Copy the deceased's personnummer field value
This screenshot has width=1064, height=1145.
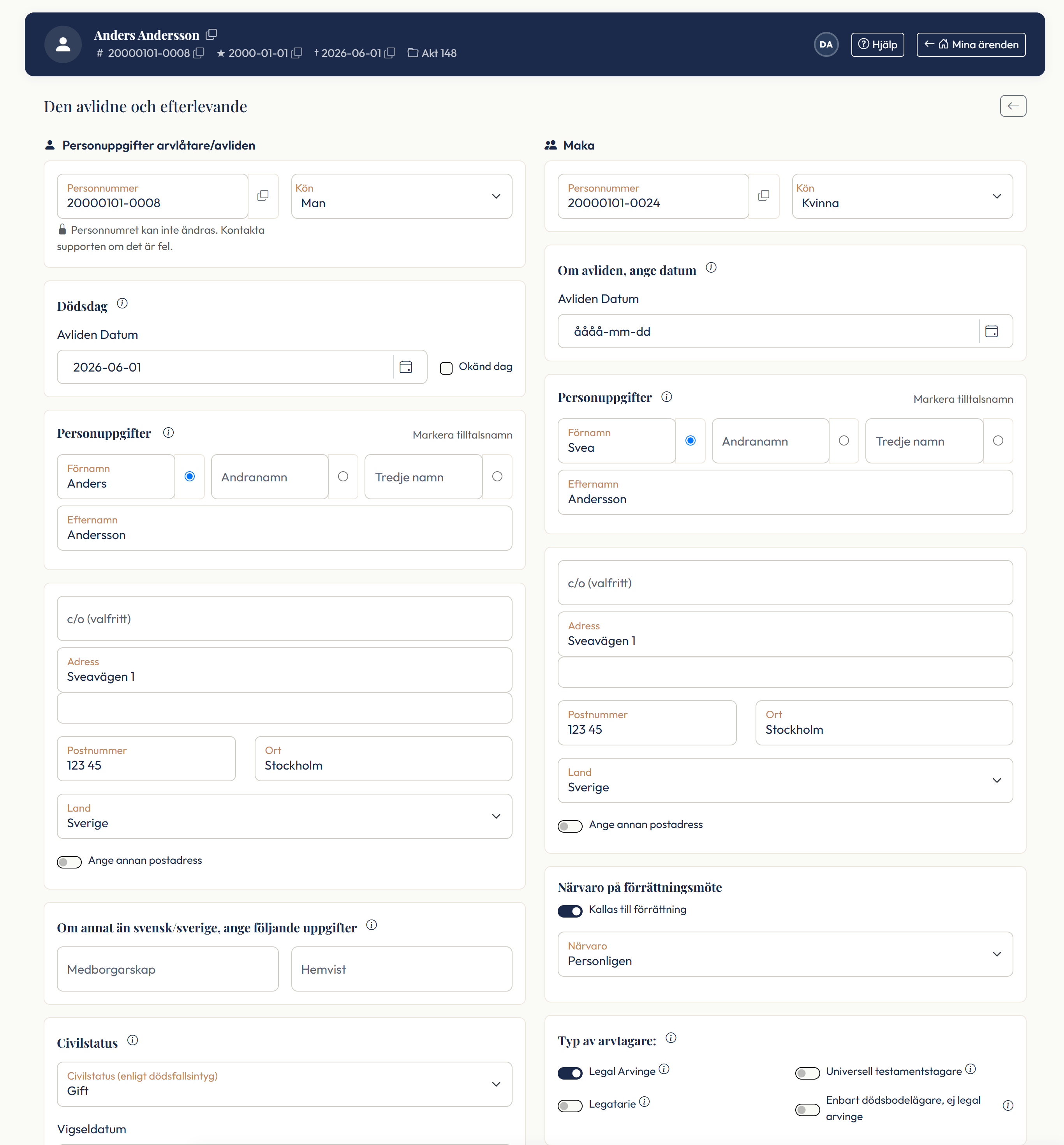(263, 196)
